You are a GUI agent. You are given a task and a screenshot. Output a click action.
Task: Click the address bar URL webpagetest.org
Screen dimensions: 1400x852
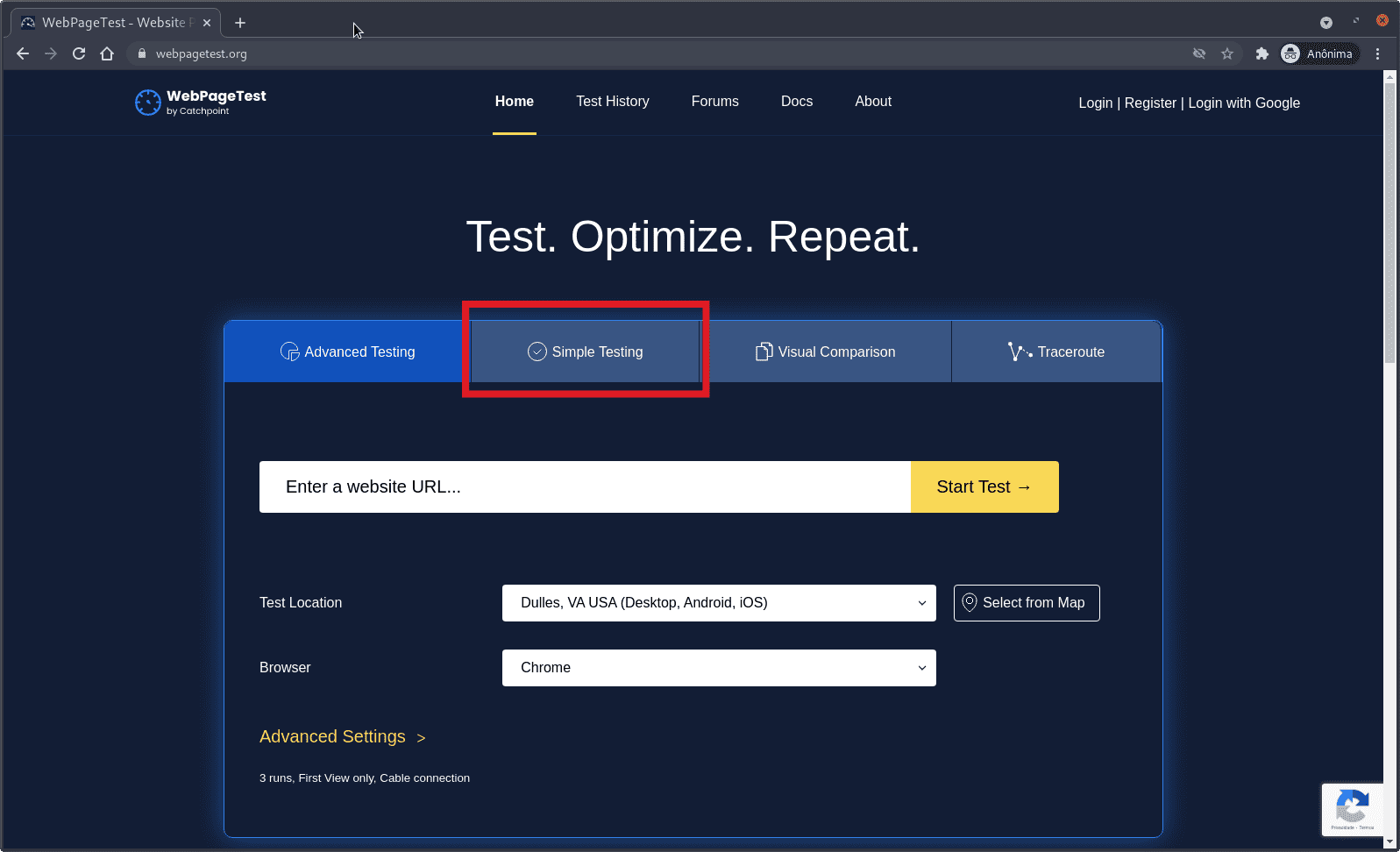coord(202,53)
